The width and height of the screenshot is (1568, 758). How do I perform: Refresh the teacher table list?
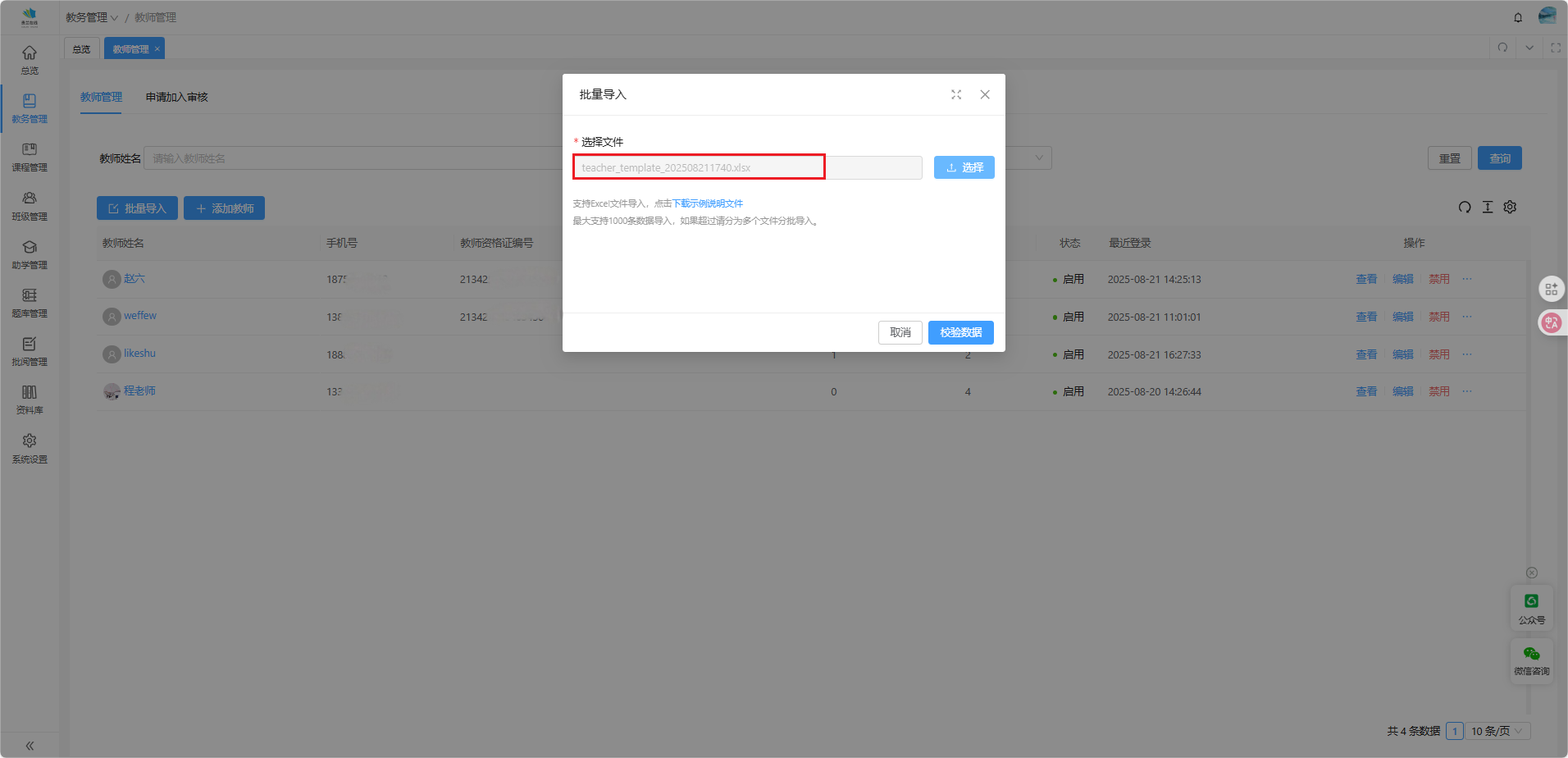point(1465,207)
